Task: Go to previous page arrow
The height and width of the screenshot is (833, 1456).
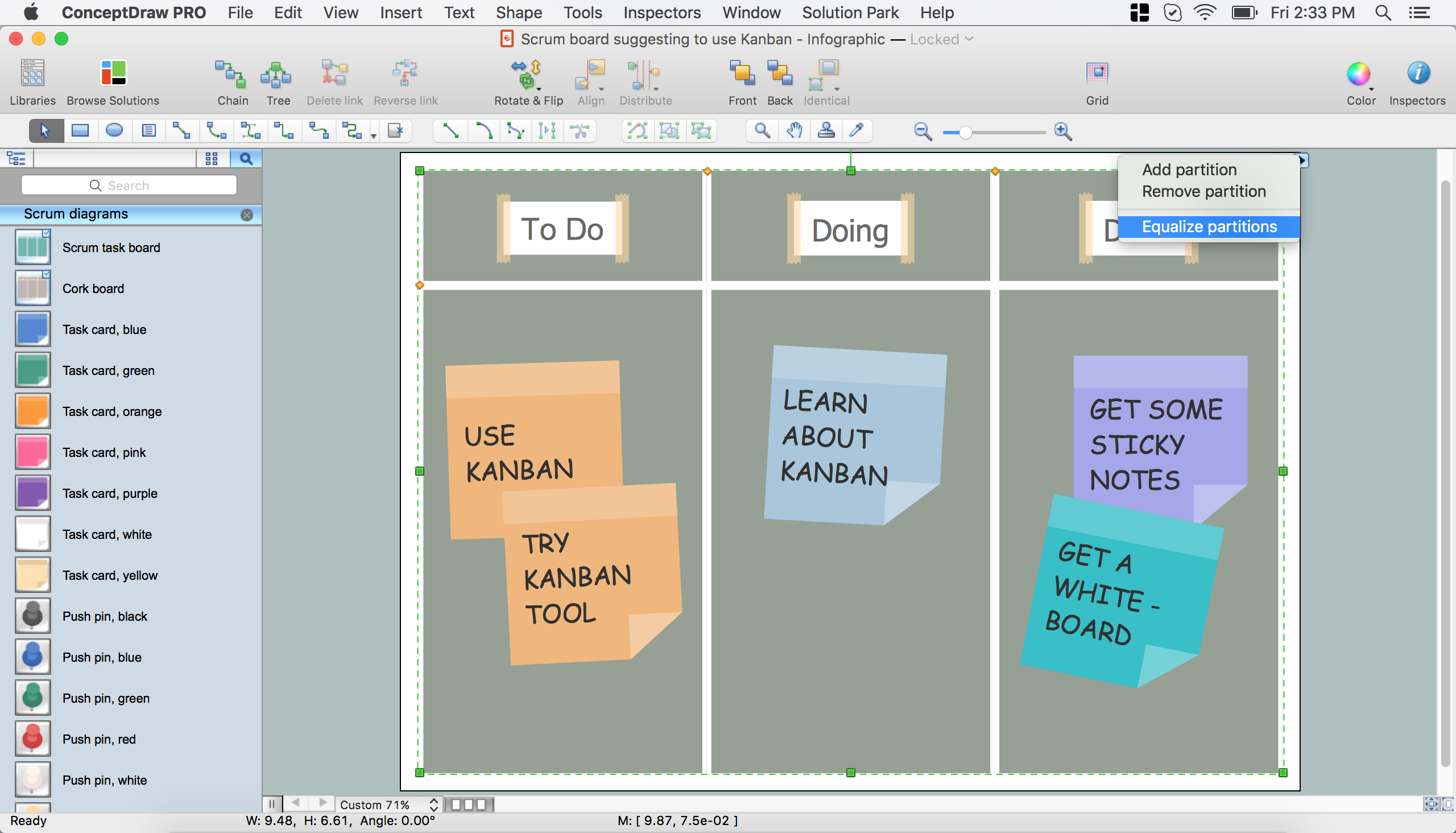Action: 295,803
